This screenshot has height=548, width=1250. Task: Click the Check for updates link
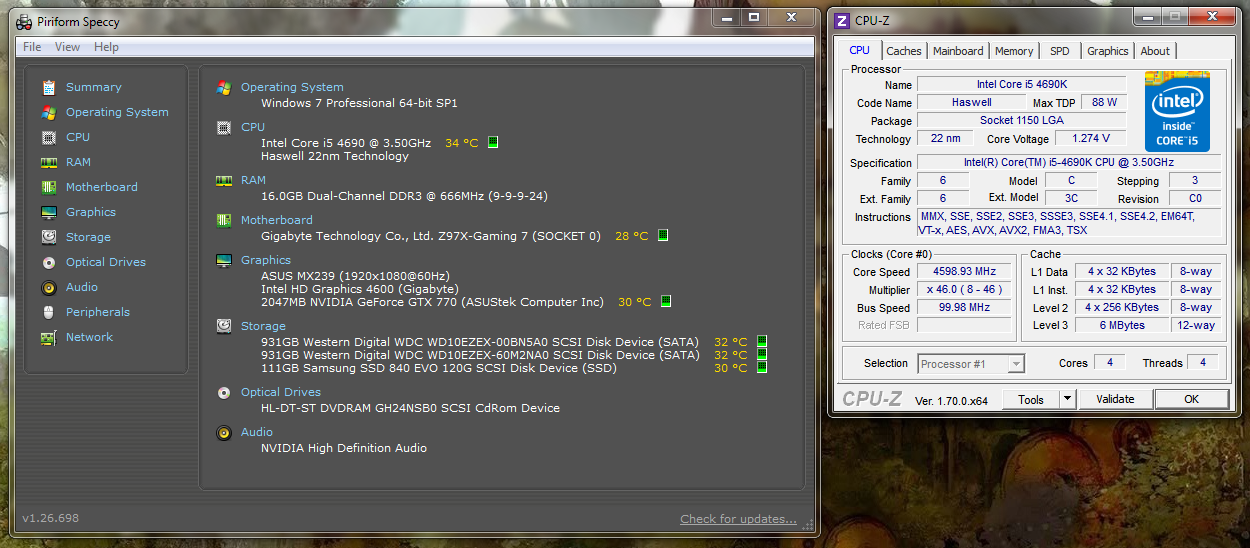click(738, 519)
